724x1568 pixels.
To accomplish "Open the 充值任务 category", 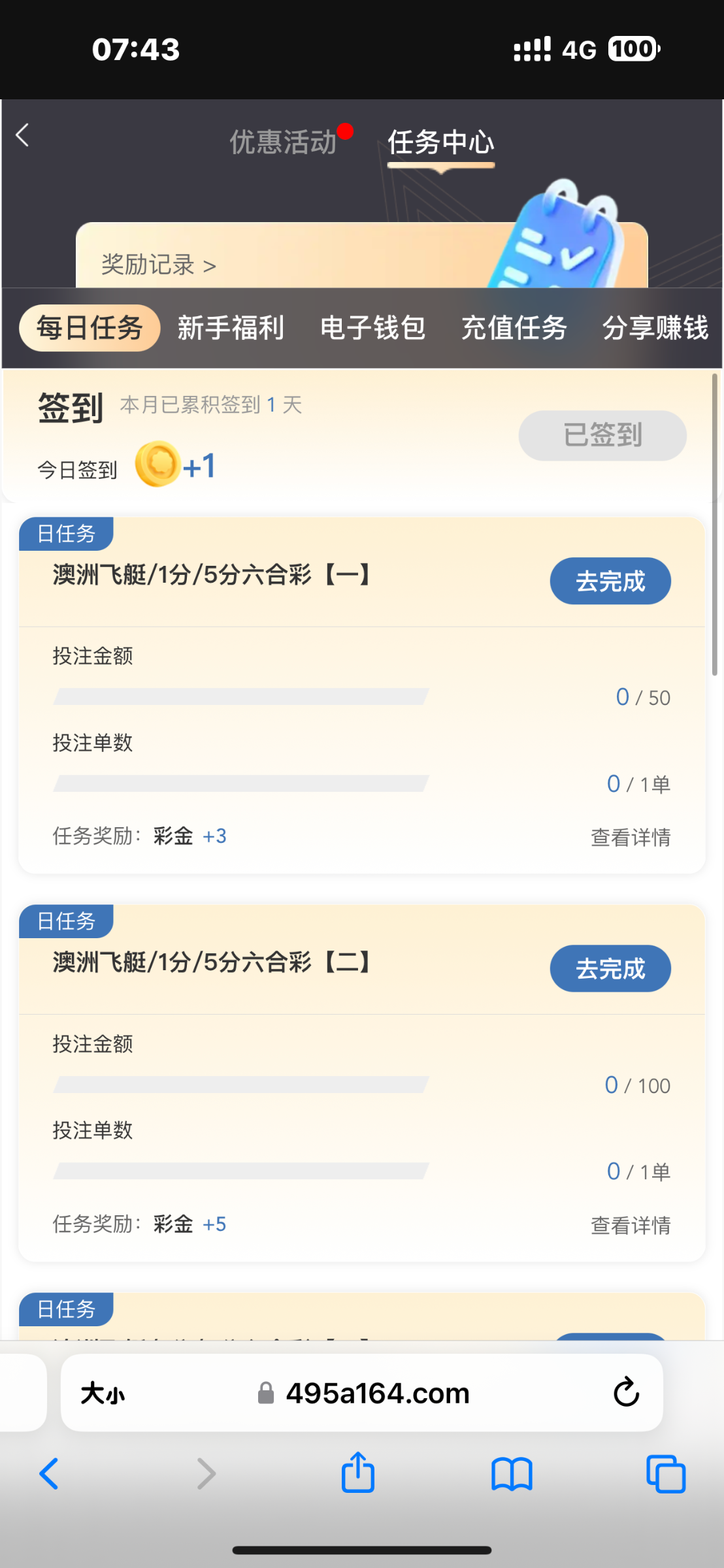I will click(514, 328).
